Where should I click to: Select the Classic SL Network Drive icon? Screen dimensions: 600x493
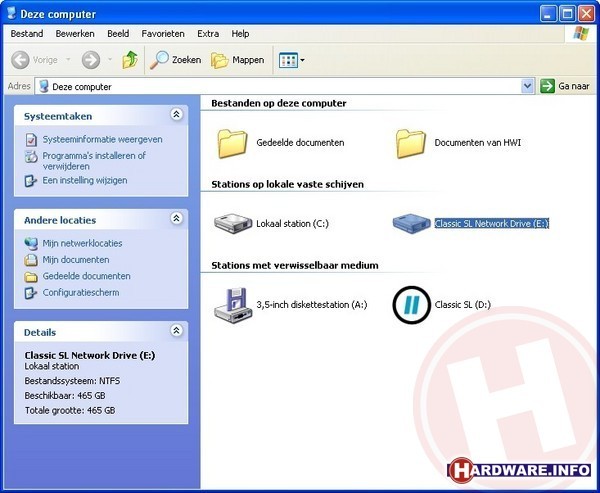(x=411, y=224)
